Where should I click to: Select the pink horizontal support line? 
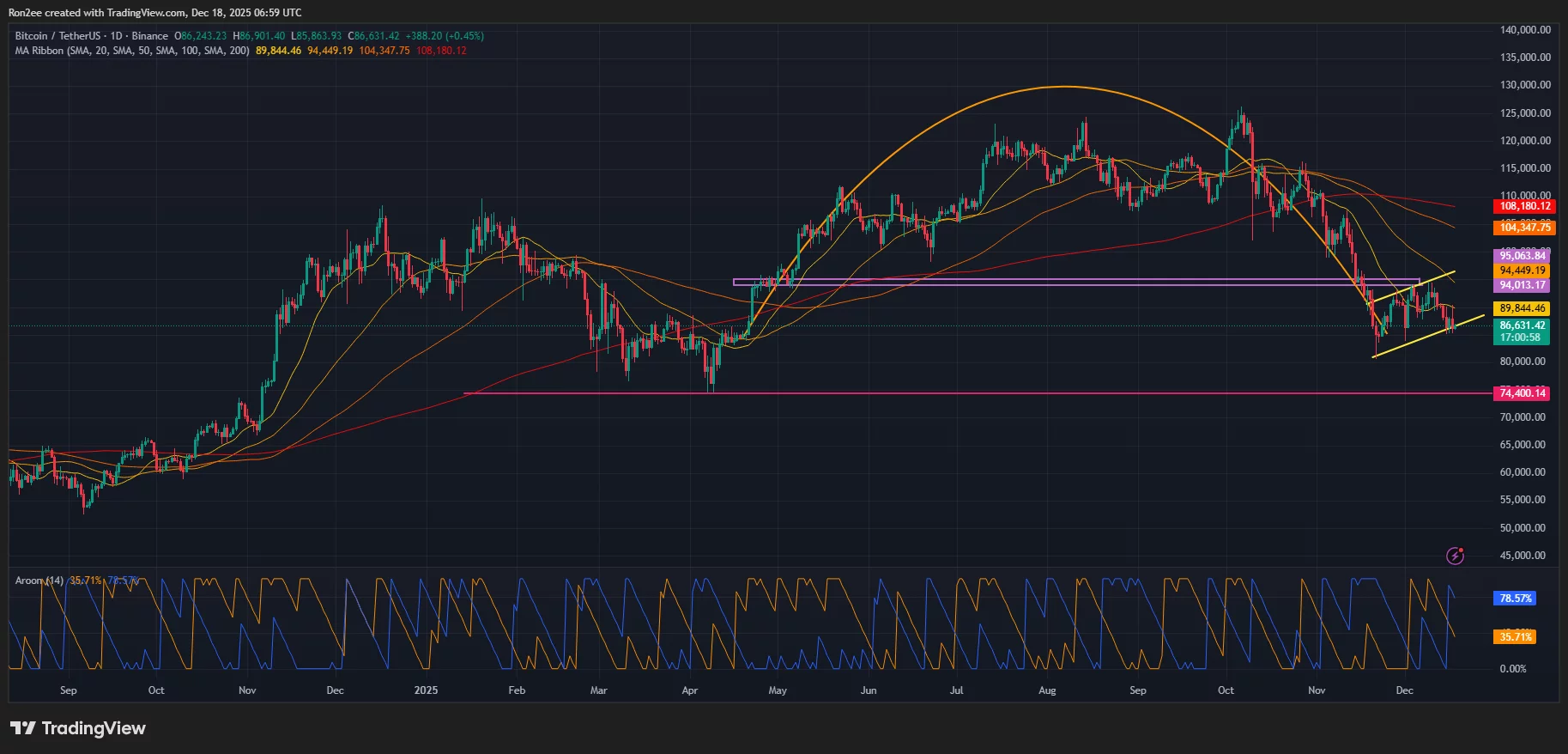coord(944,393)
